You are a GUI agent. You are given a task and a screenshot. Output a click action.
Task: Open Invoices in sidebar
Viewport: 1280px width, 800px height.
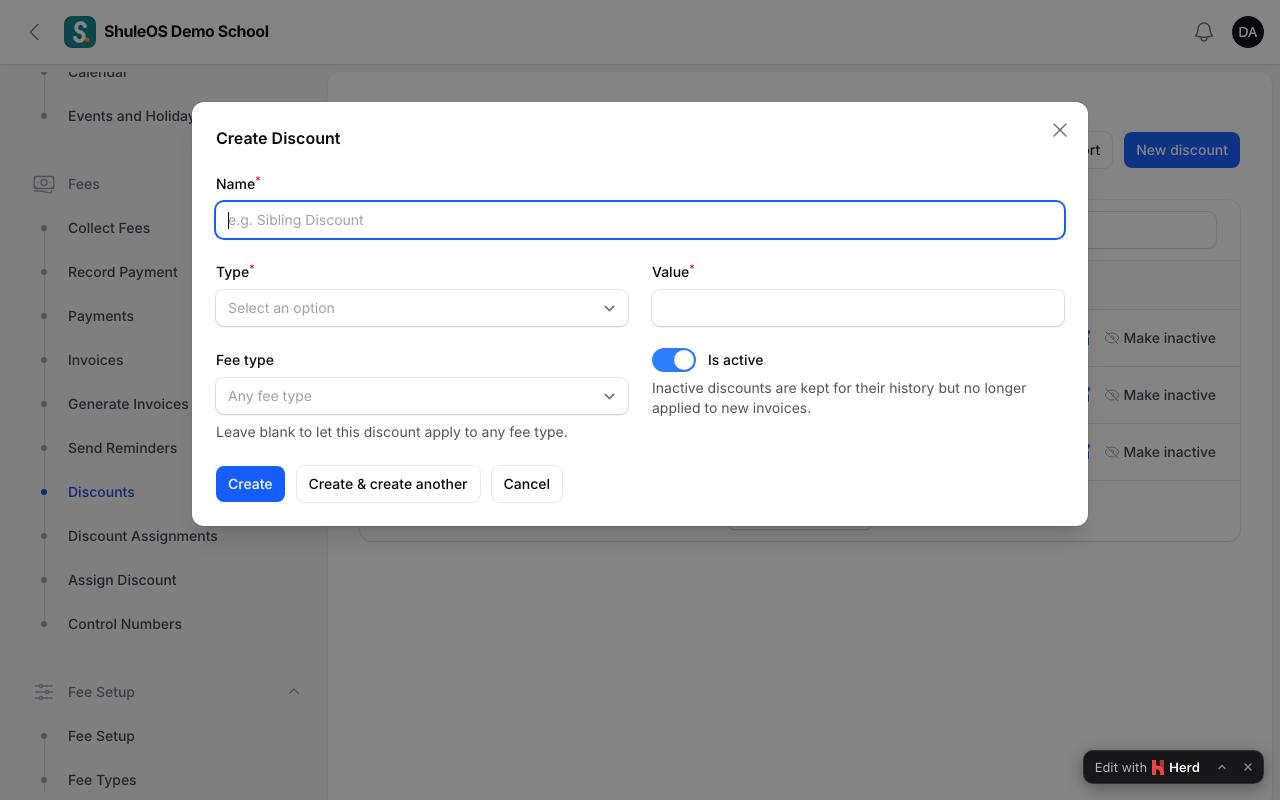pyautogui.click(x=96, y=360)
